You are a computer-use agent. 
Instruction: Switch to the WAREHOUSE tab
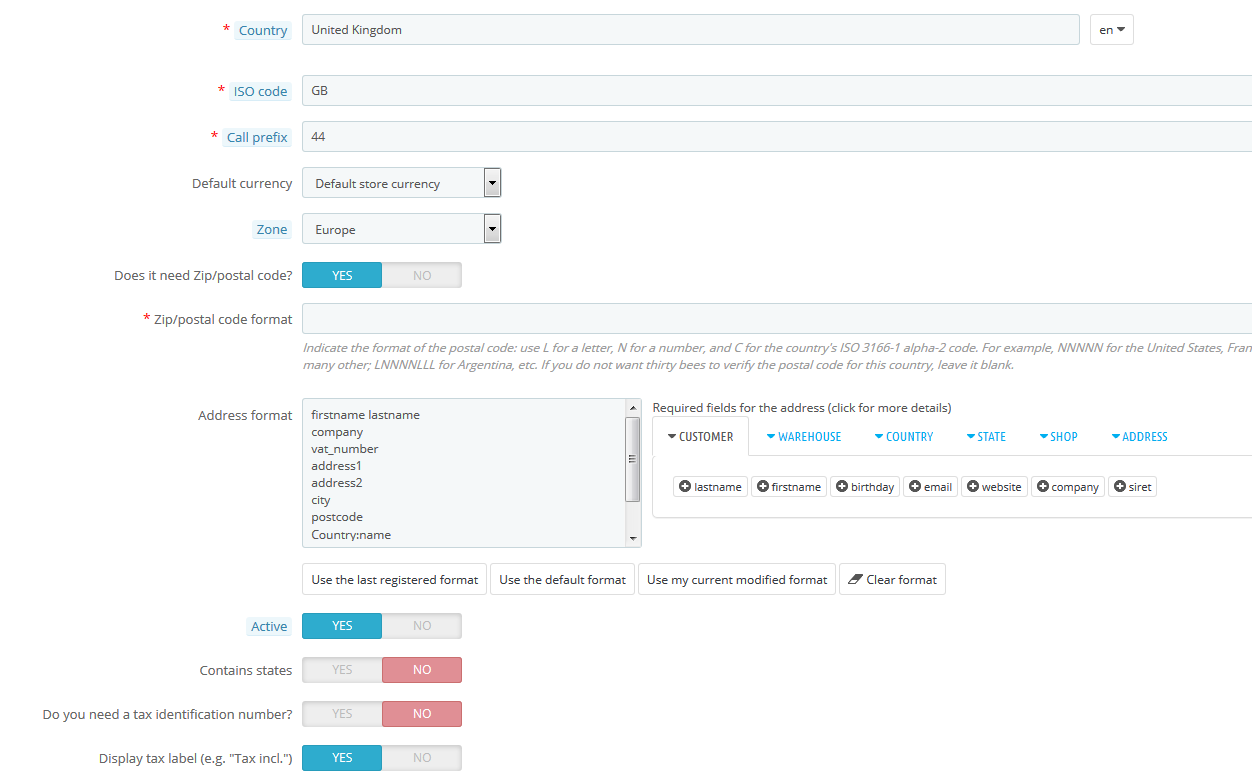[x=803, y=437]
